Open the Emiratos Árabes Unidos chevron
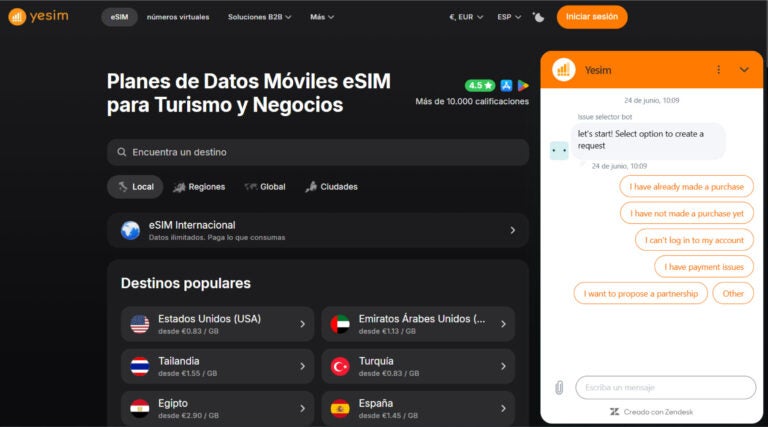Image resolution: width=768 pixels, height=427 pixels. tap(503, 324)
